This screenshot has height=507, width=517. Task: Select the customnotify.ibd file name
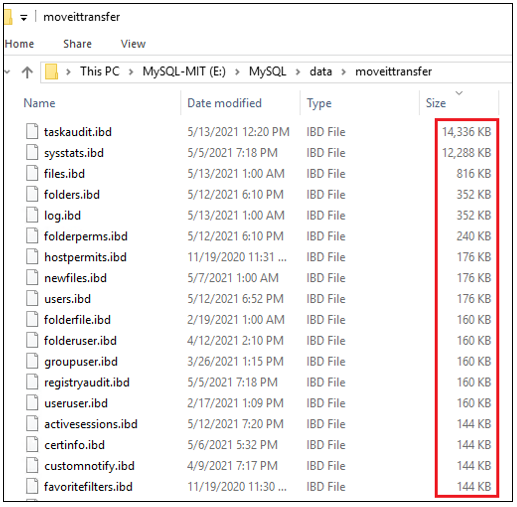(89, 466)
